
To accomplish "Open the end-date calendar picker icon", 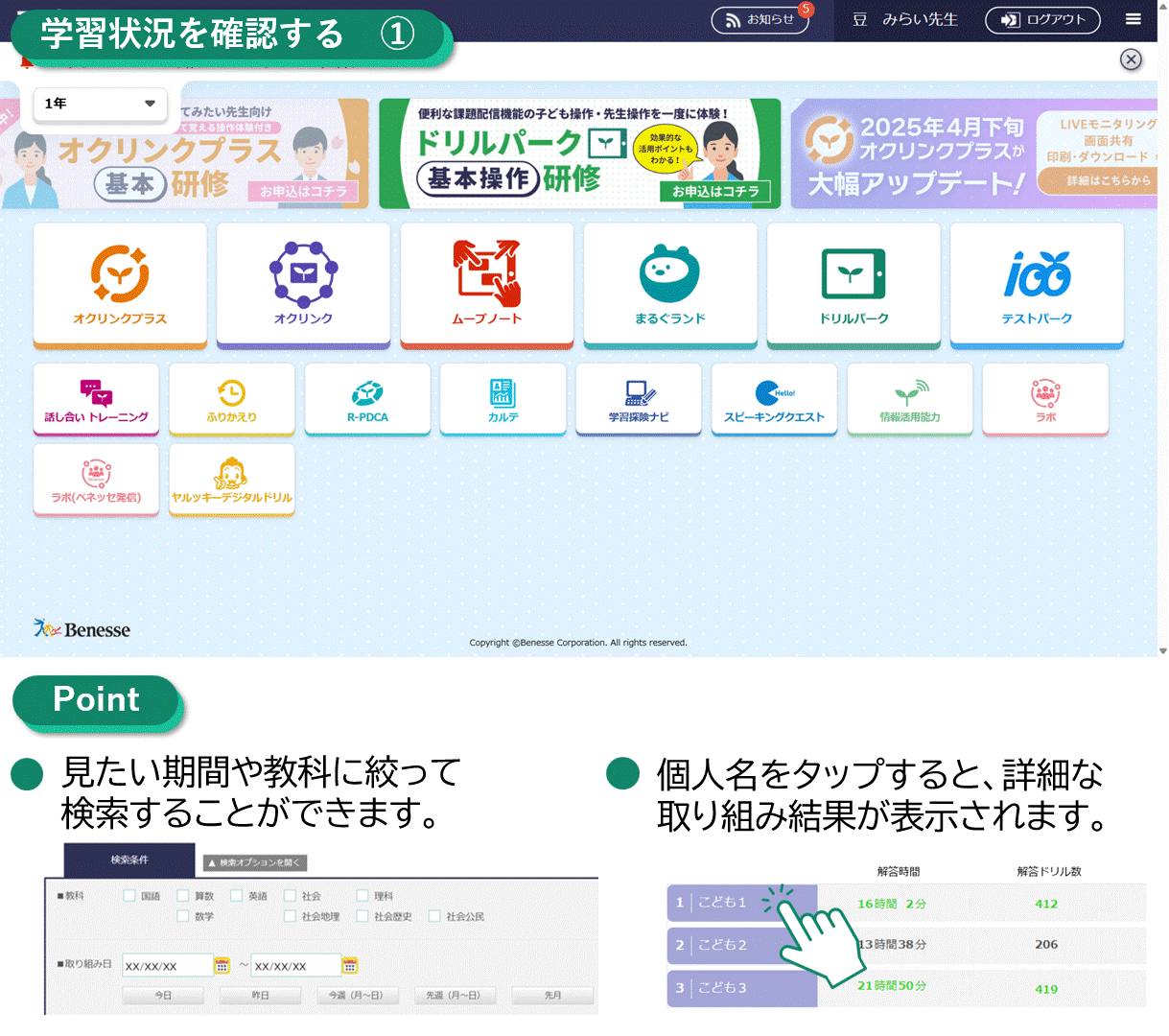I will pyautogui.click(x=350, y=965).
